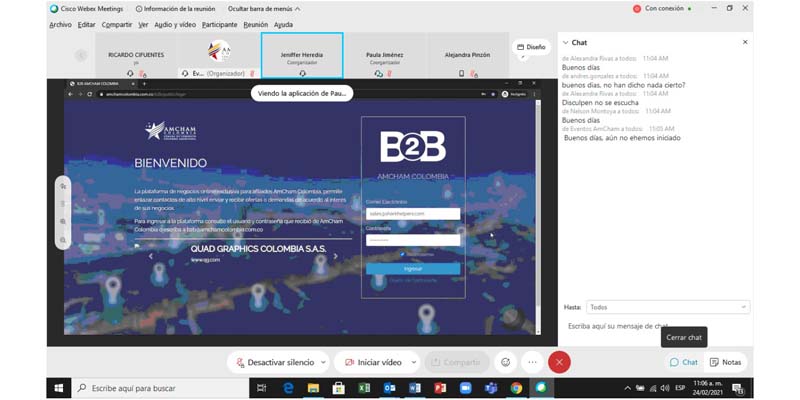Open the Audio y vídeo menu
Viewport: 800px width, 400px height.
pos(175,24)
